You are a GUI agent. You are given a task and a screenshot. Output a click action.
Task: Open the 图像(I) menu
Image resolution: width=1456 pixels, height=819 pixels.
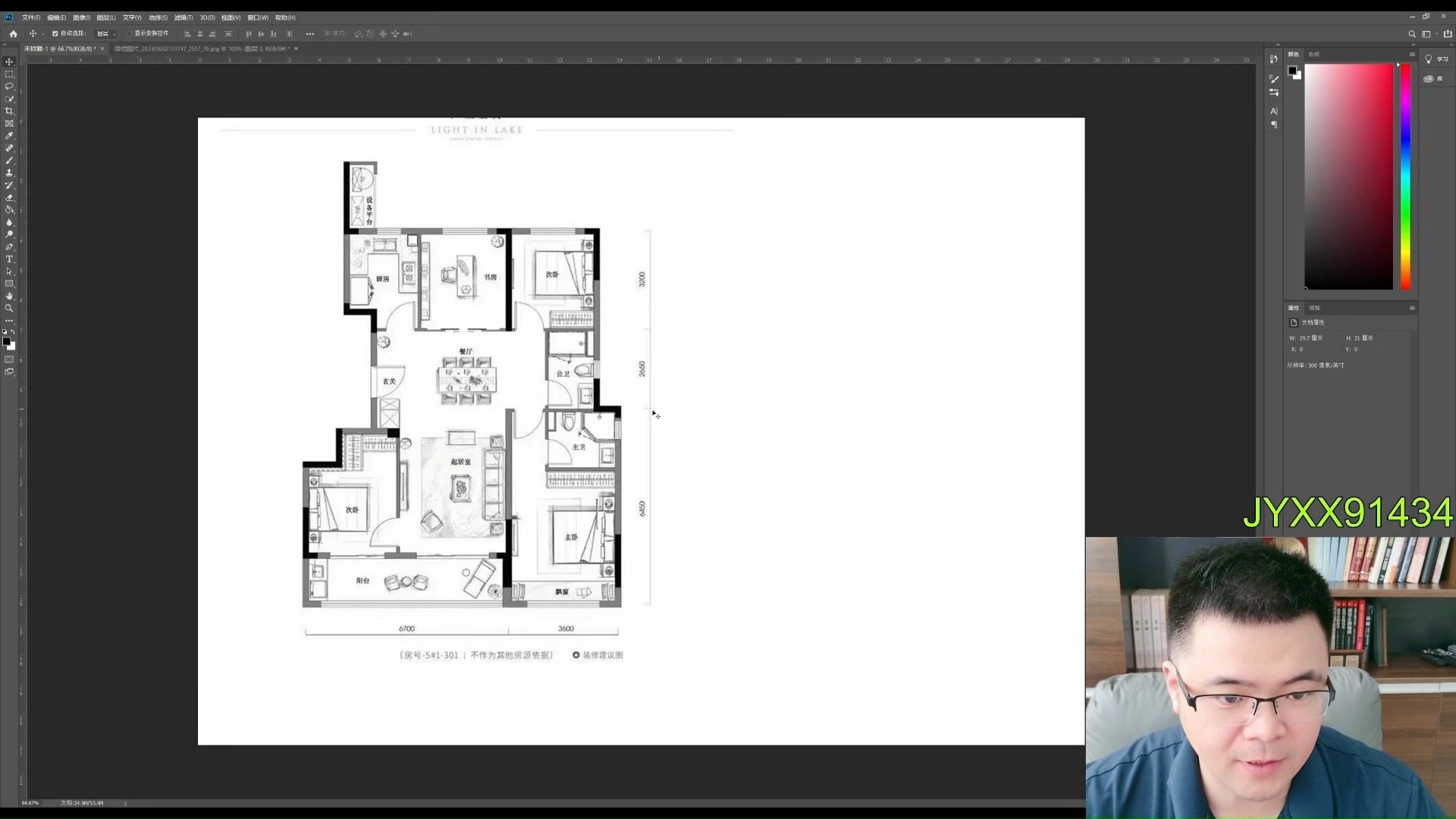[x=81, y=17]
